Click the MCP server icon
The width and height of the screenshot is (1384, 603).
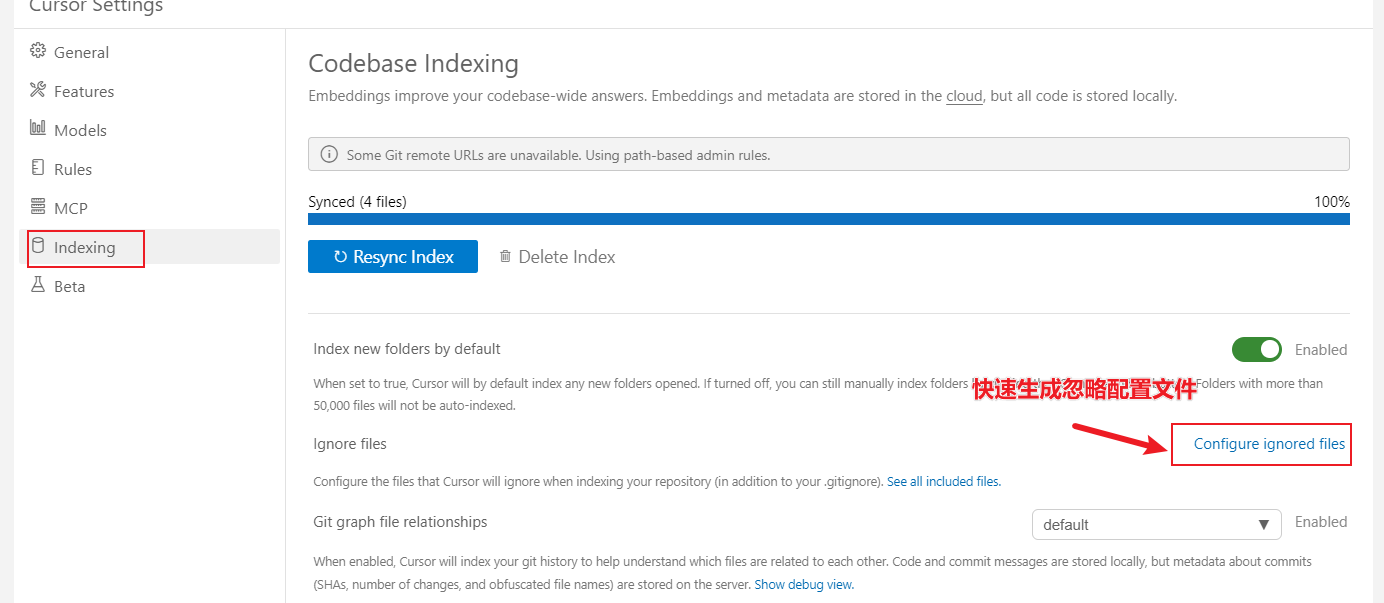coord(38,207)
